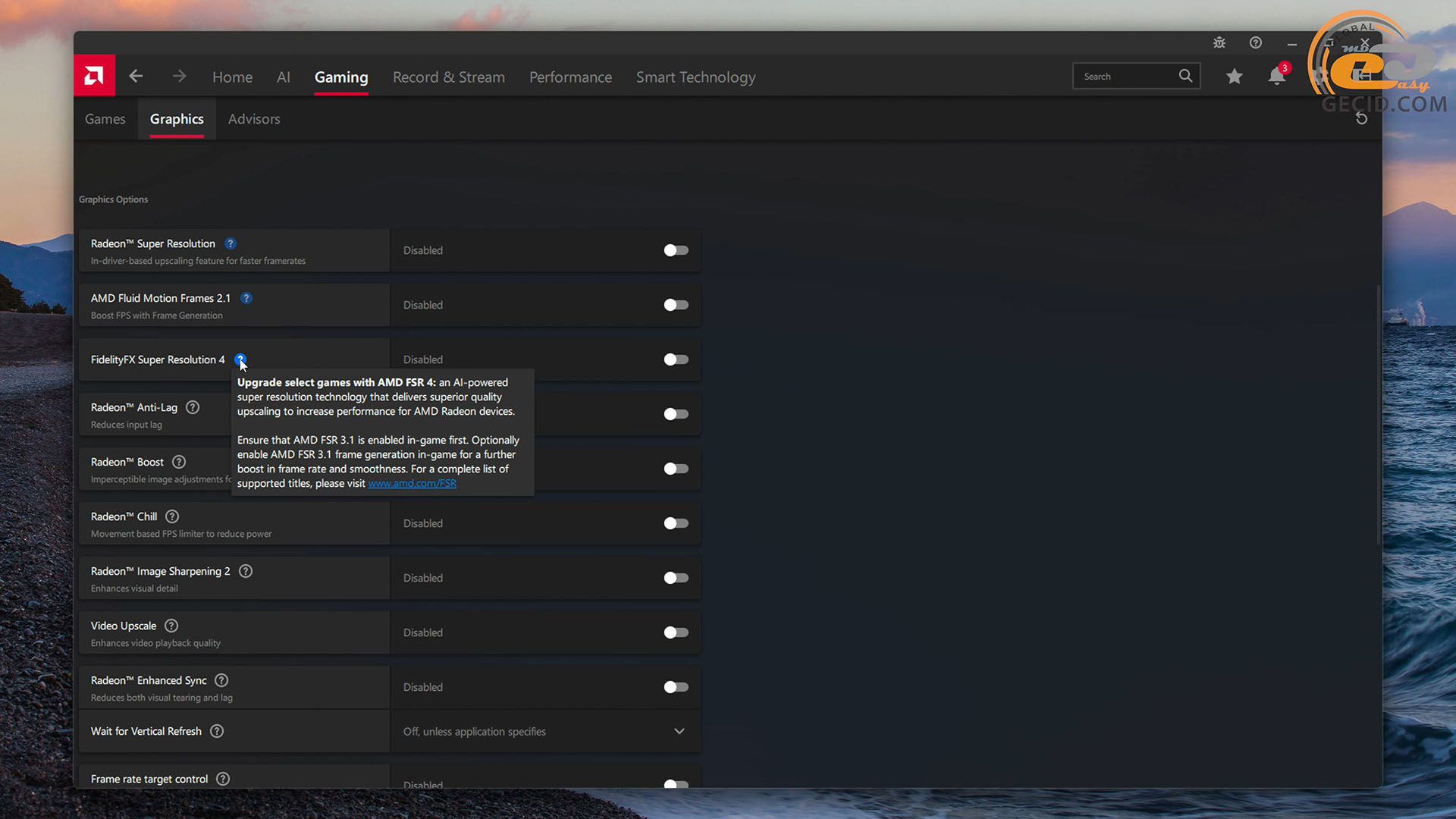1456x819 pixels.
Task: Open notifications bell icon
Action: tap(1277, 77)
